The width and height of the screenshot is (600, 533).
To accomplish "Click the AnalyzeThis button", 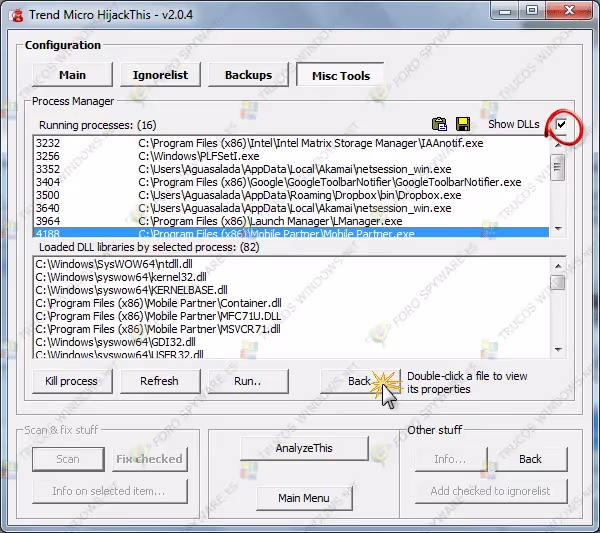I will [304, 448].
